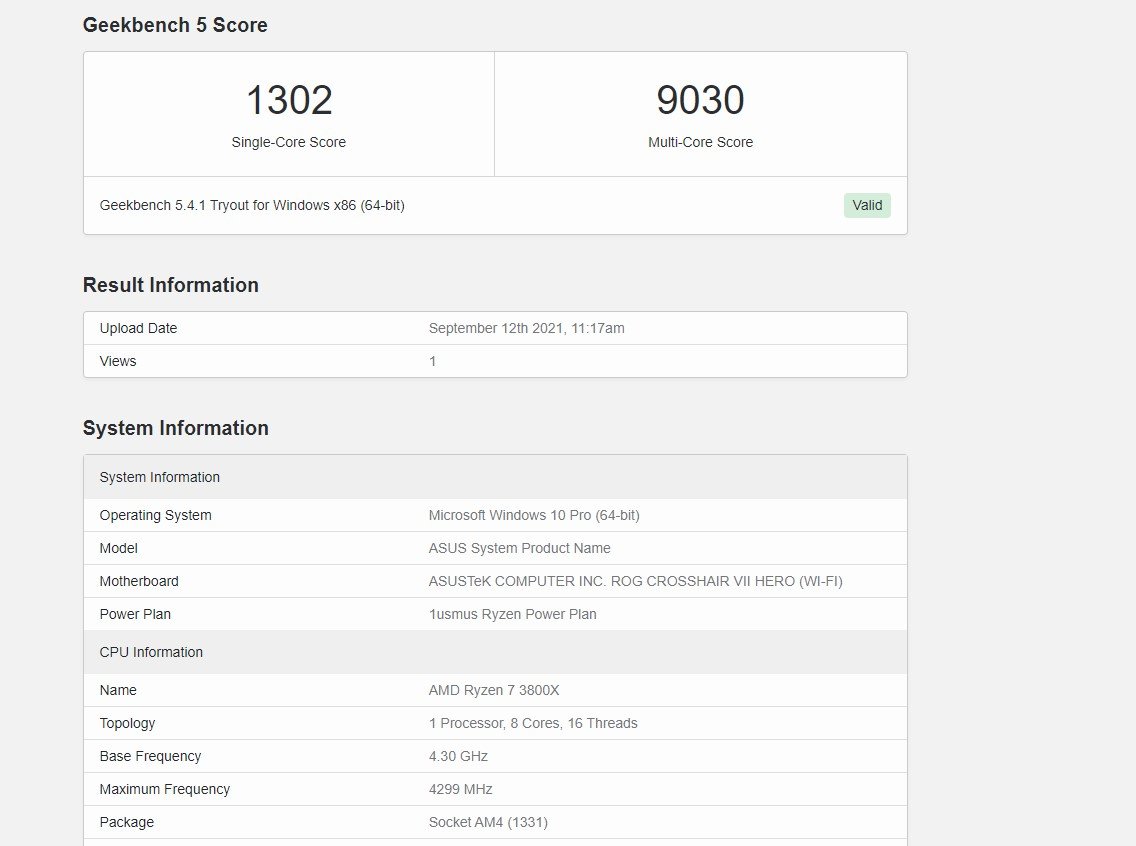
Task: Select 1 Processor, 8 Cores, 16 Threads
Action: pyautogui.click(x=533, y=723)
